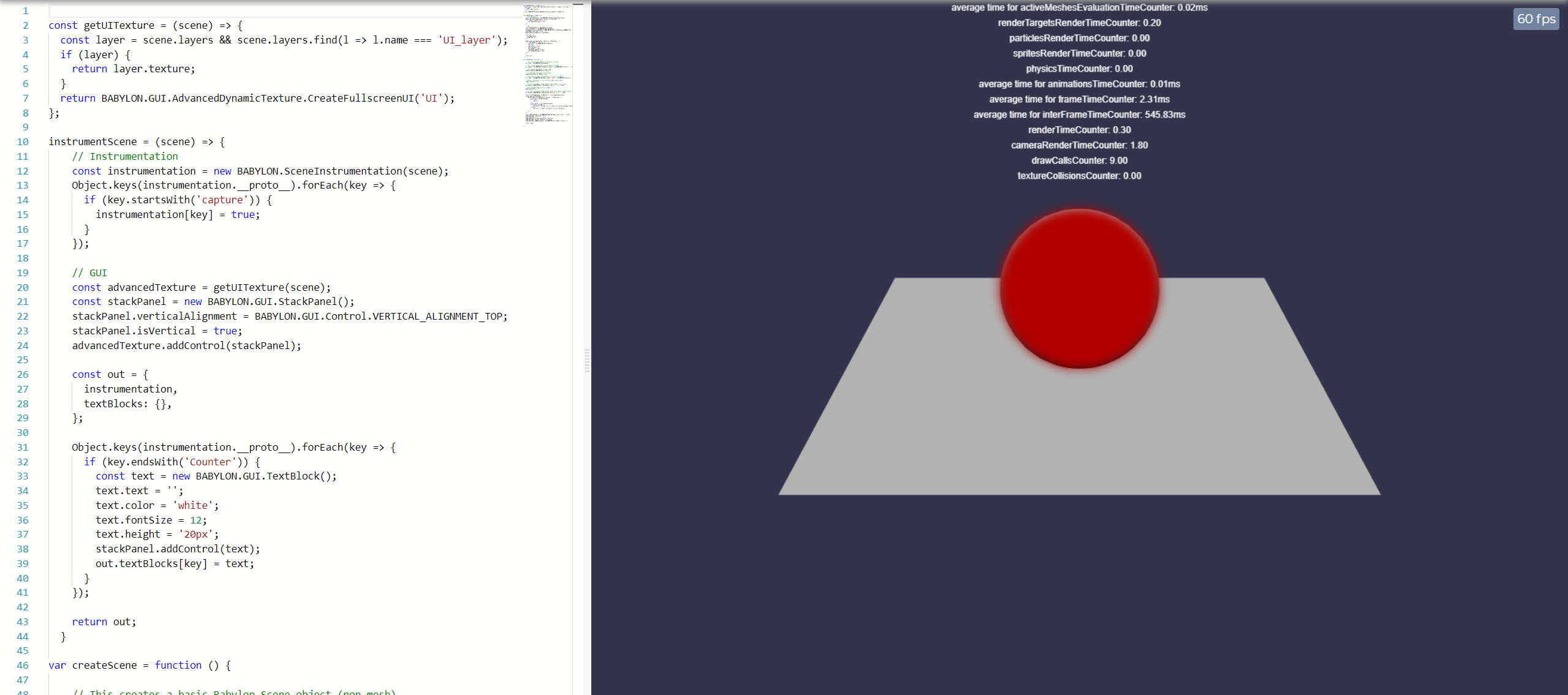Screen dimensions: 1568x695
Task: Click 'average time for activeMeshesEvaluationTimeCounter' line
Action: 1079,7
